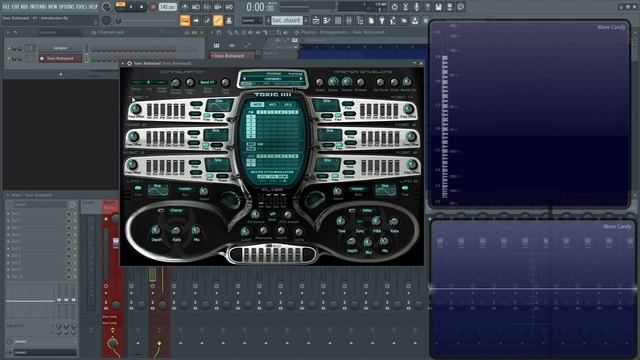Select the Sampler channel button
This screenshot has width=640, height=360.
(60, 48)
